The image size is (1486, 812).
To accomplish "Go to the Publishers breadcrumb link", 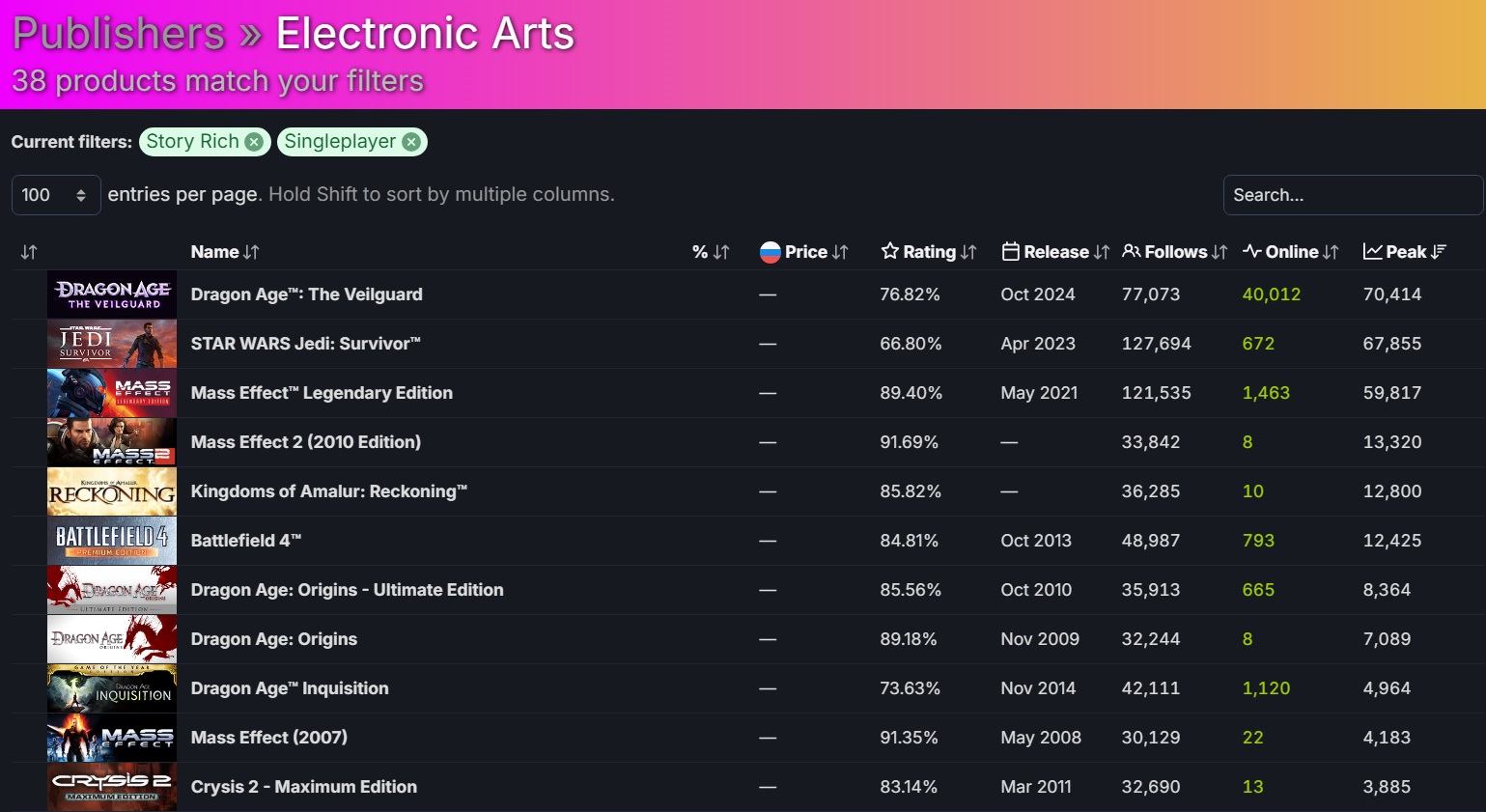I will [118, 34].
